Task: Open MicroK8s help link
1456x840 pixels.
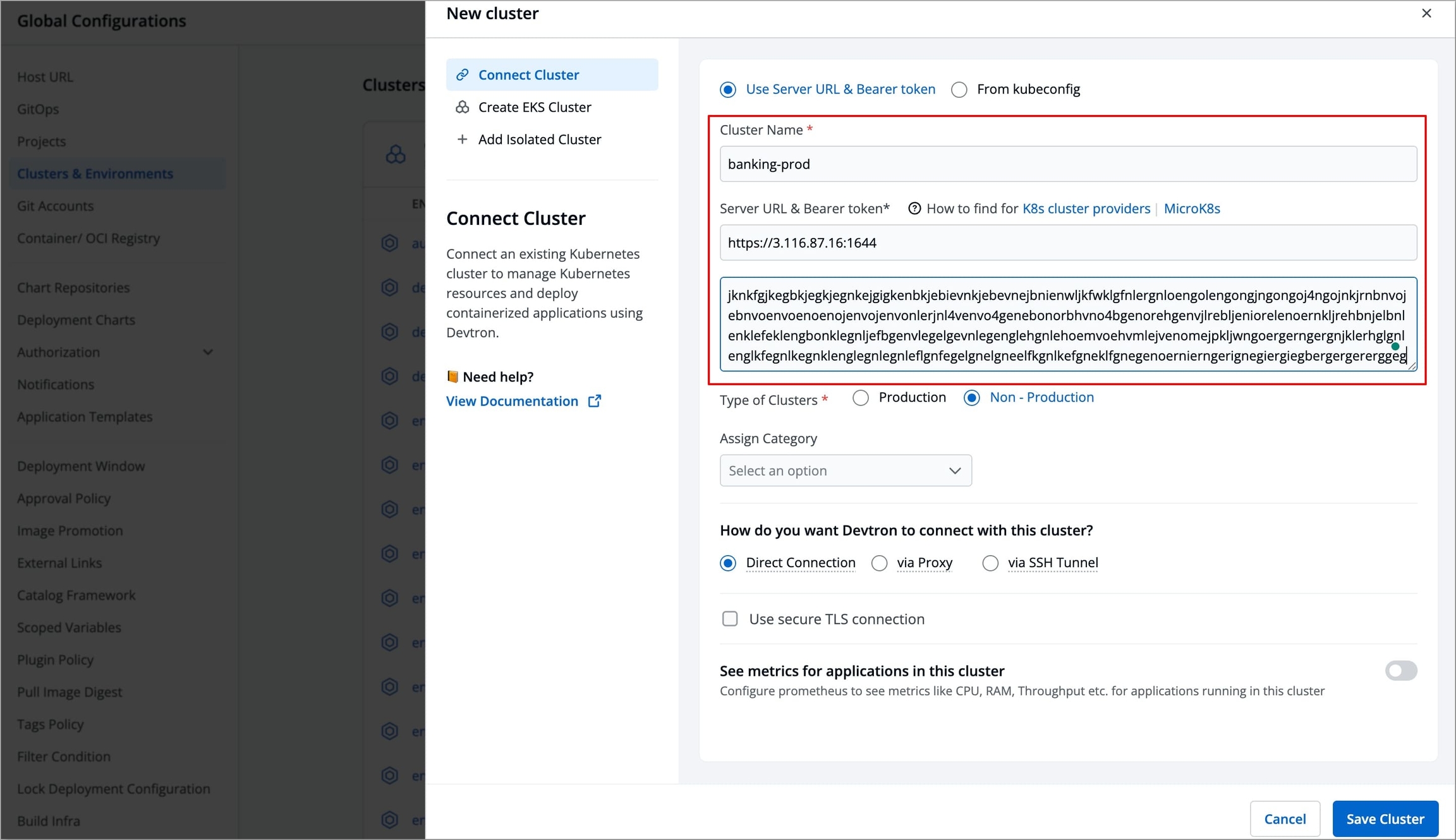Action: click(x=1191, y=208)
